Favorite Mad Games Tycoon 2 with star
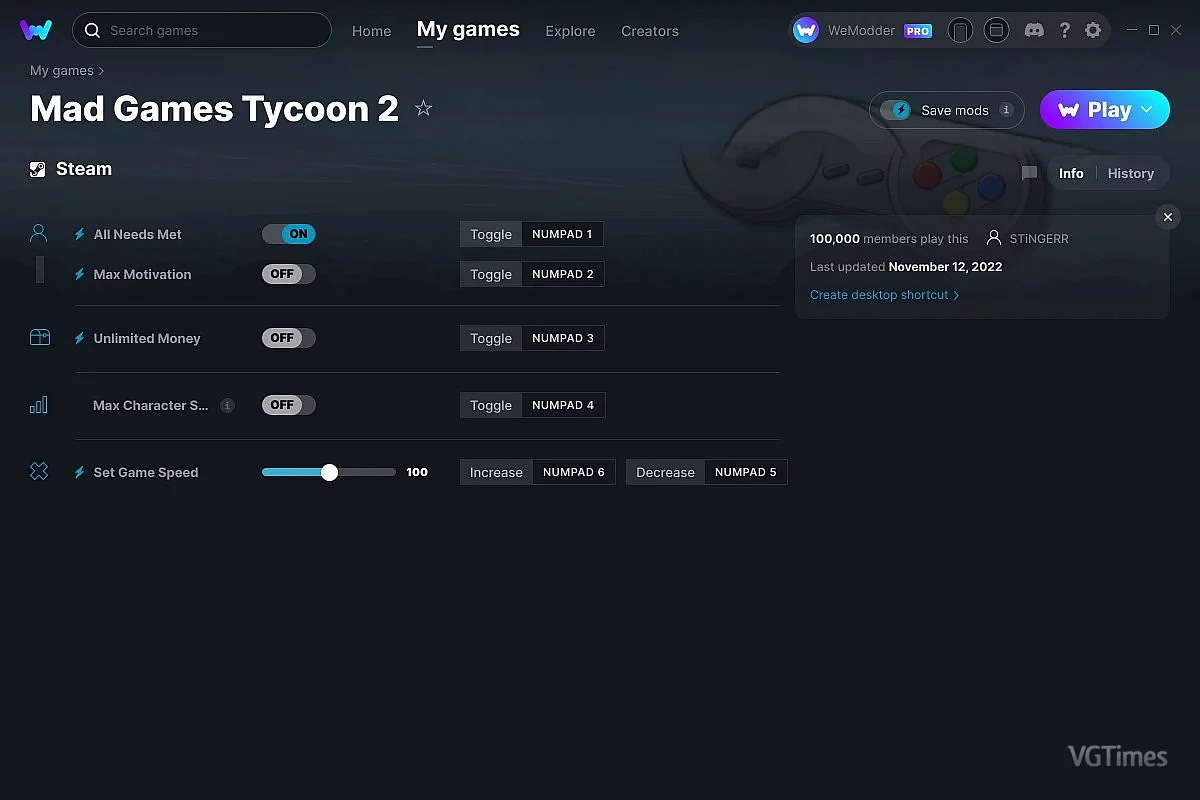The image size is (1200, 800). coord(423,108)
